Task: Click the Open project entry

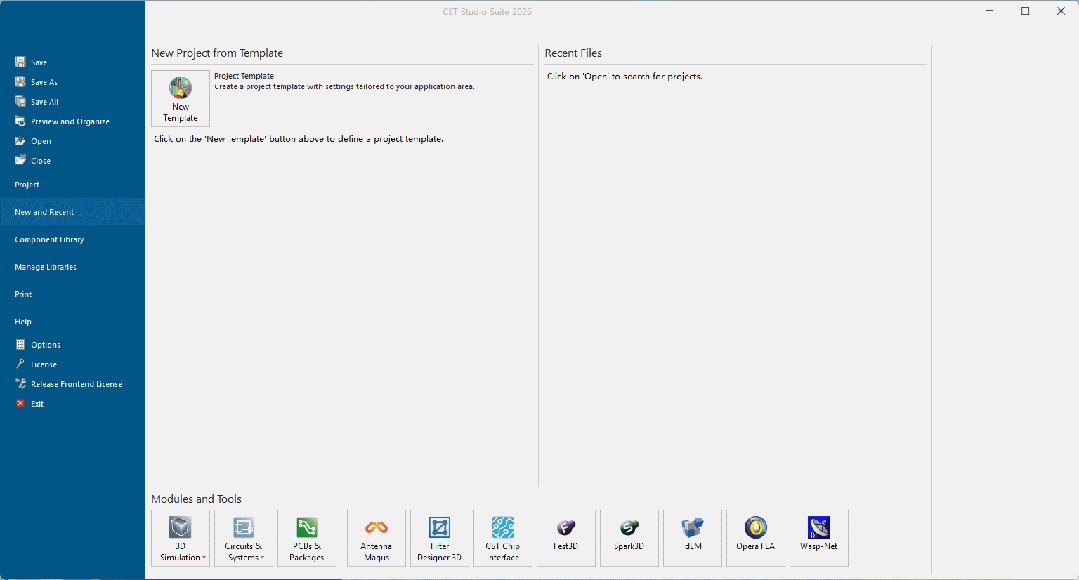Action: click(33, 141)
